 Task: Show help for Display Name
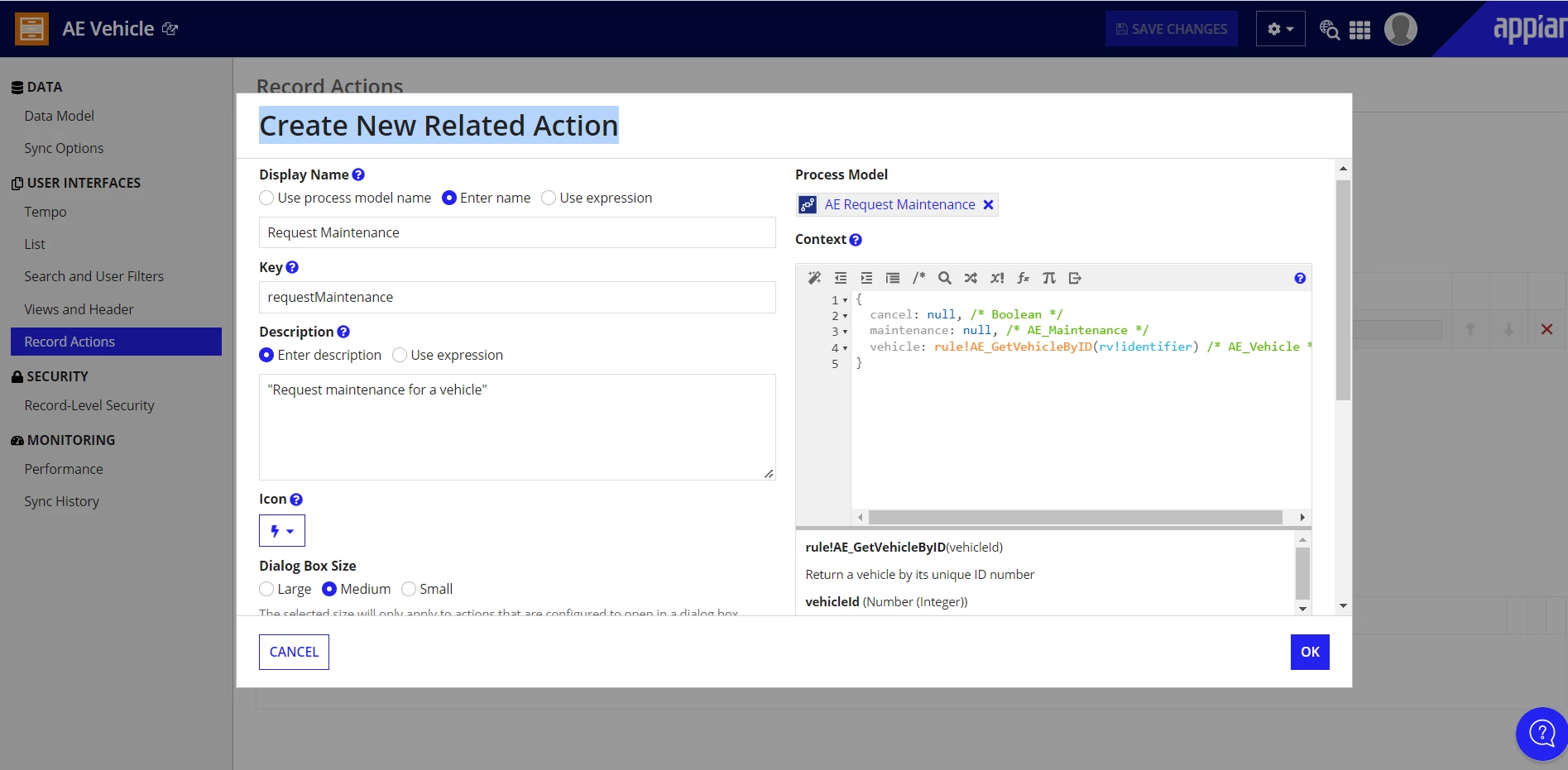pyautogui.click(x=358, y=175)
